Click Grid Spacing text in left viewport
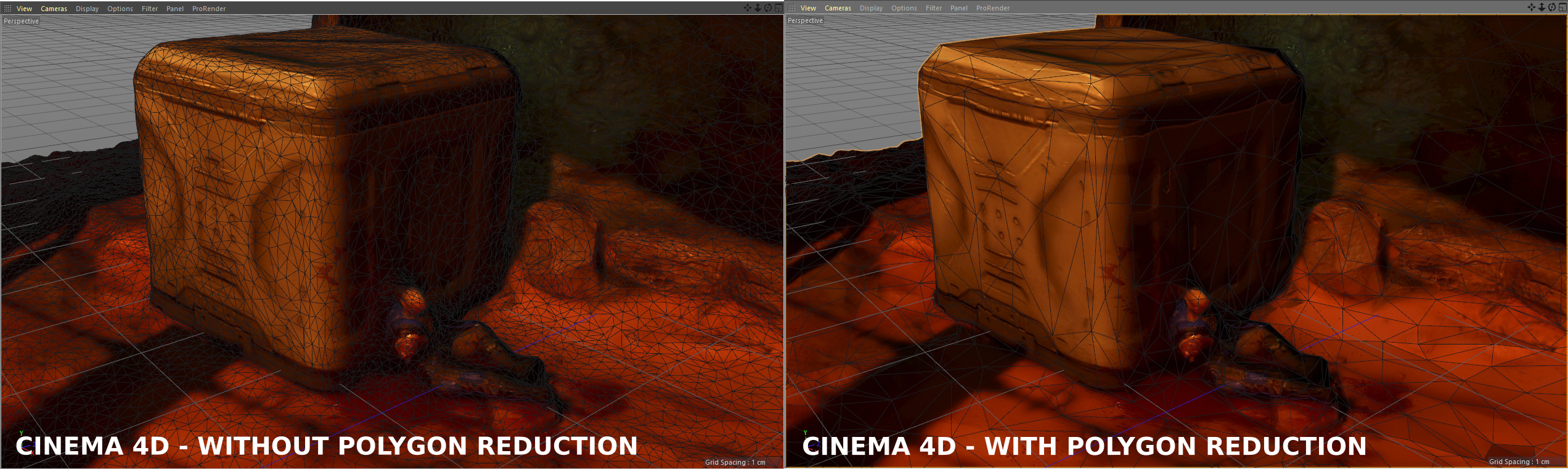The height and width of the screenshot is (469, 1568). (735, 462)
